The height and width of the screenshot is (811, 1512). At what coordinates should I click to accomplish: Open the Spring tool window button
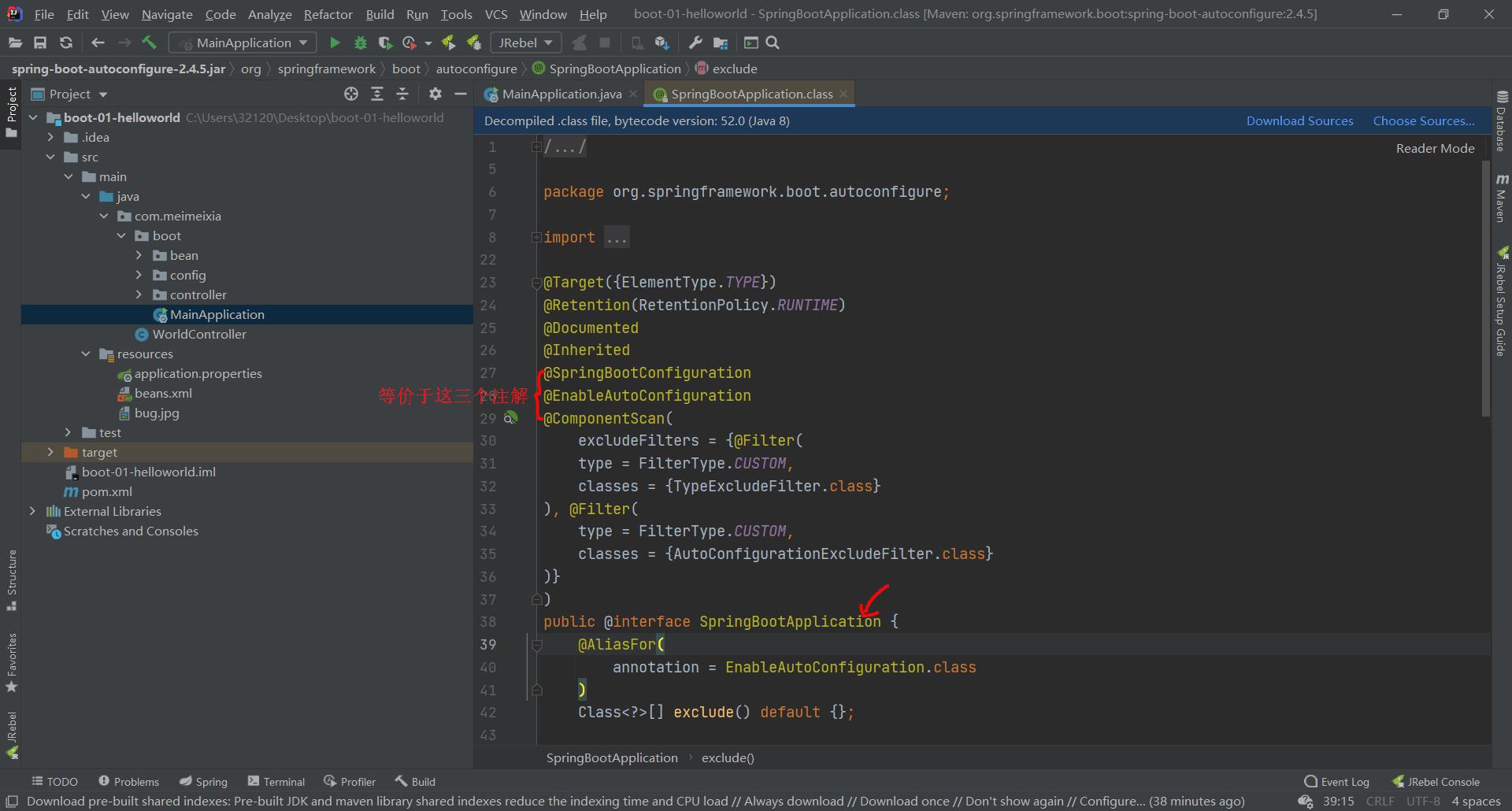pos(203,781)
